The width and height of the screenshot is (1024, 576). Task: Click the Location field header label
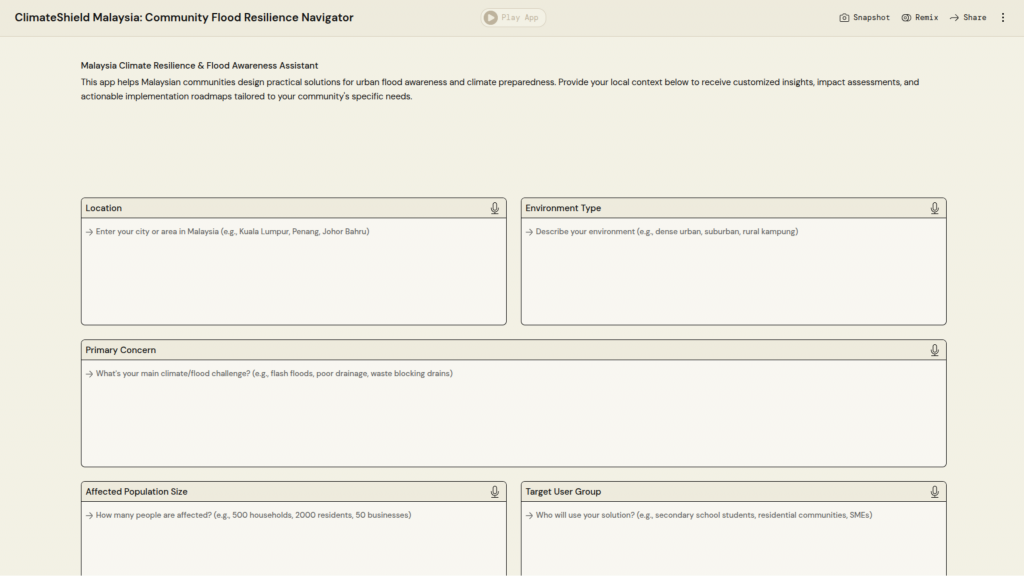tap(104, 208)
